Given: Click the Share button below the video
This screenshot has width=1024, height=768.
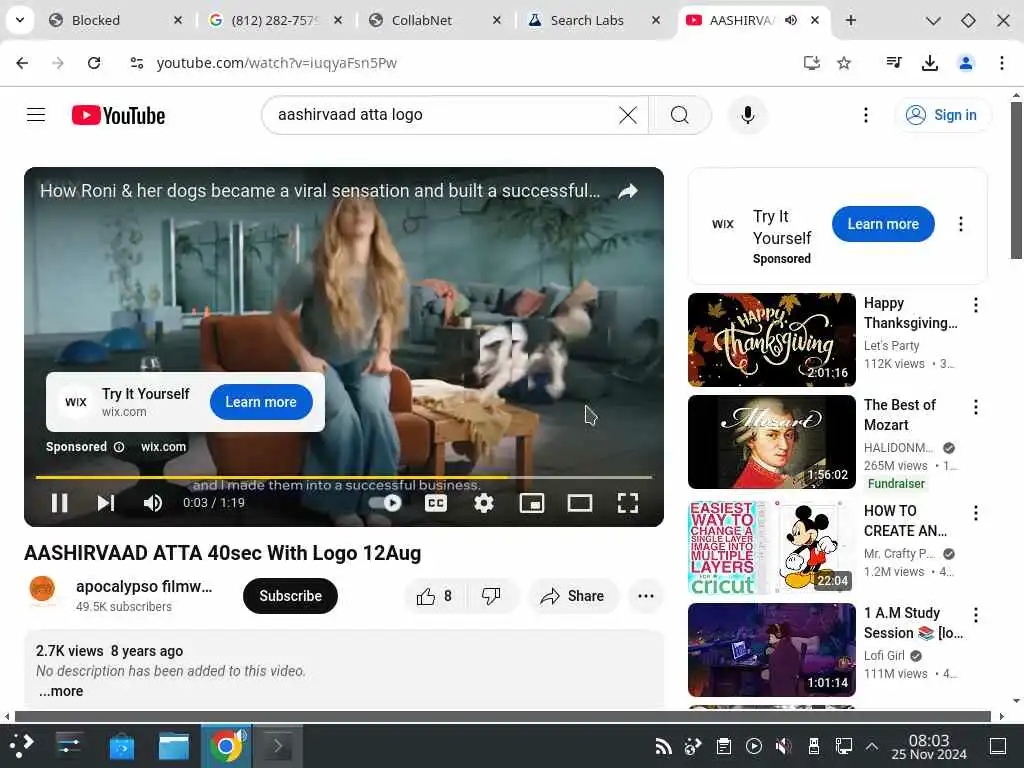Looking at the screenshot, I should tap(572, 596).
